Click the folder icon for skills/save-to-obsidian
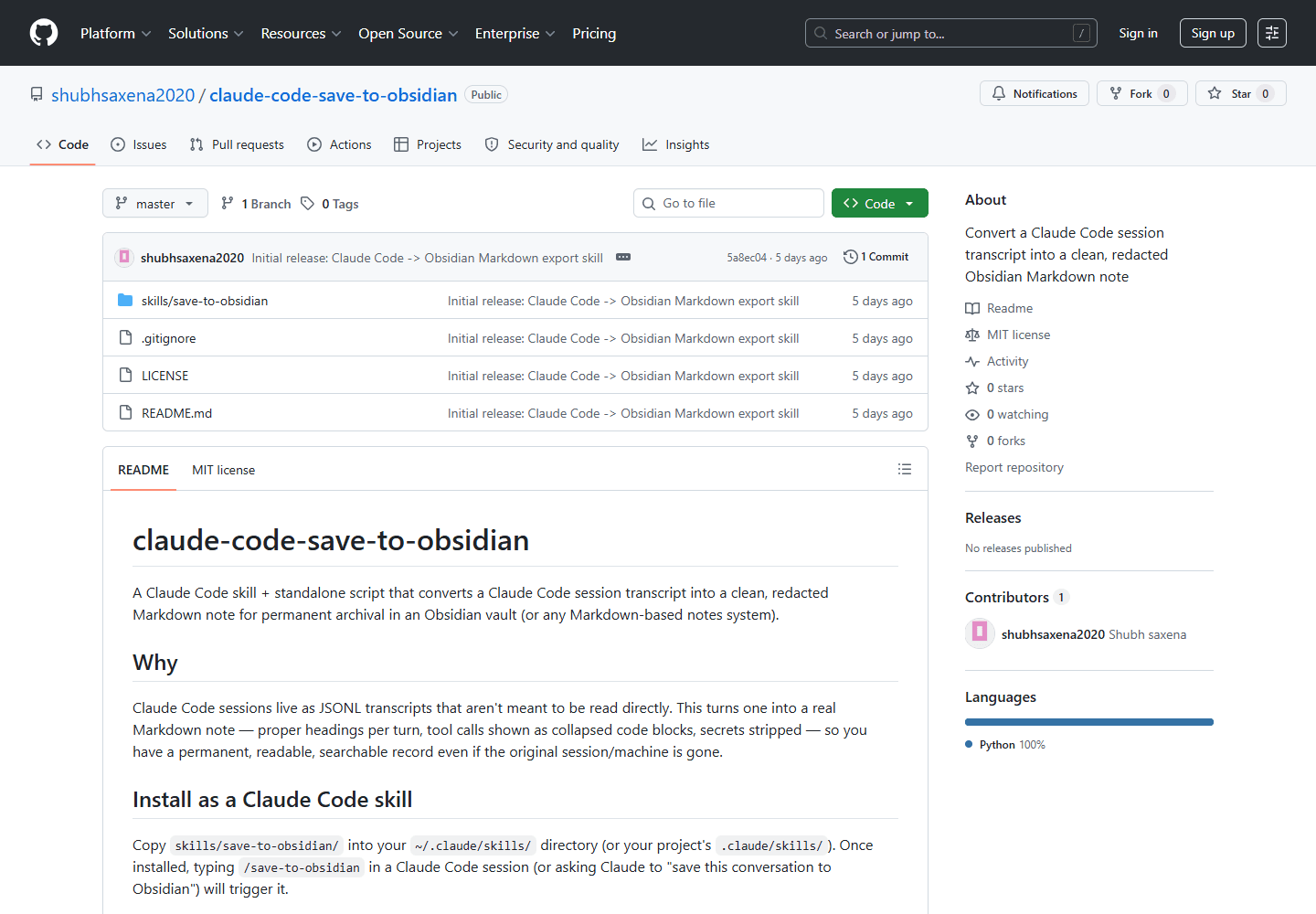Image resolution: width=1316 pixels, height=914 pixels. point(125,300)
